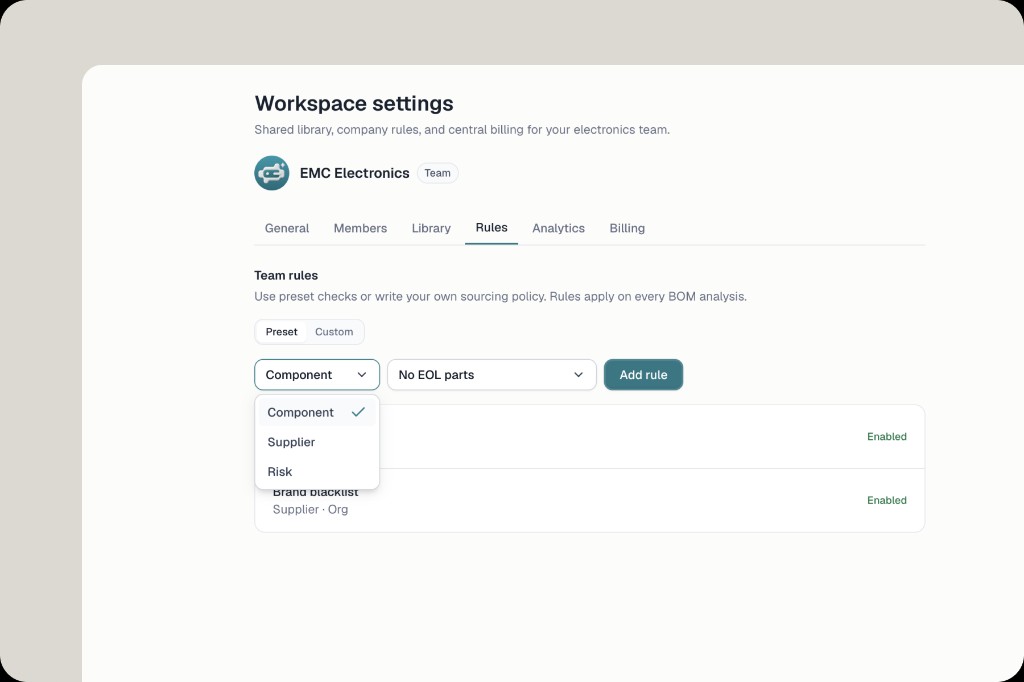This screenshot has width=1024, height=682.
Task: Open the Library tab
Action: [x=431, y=228]
